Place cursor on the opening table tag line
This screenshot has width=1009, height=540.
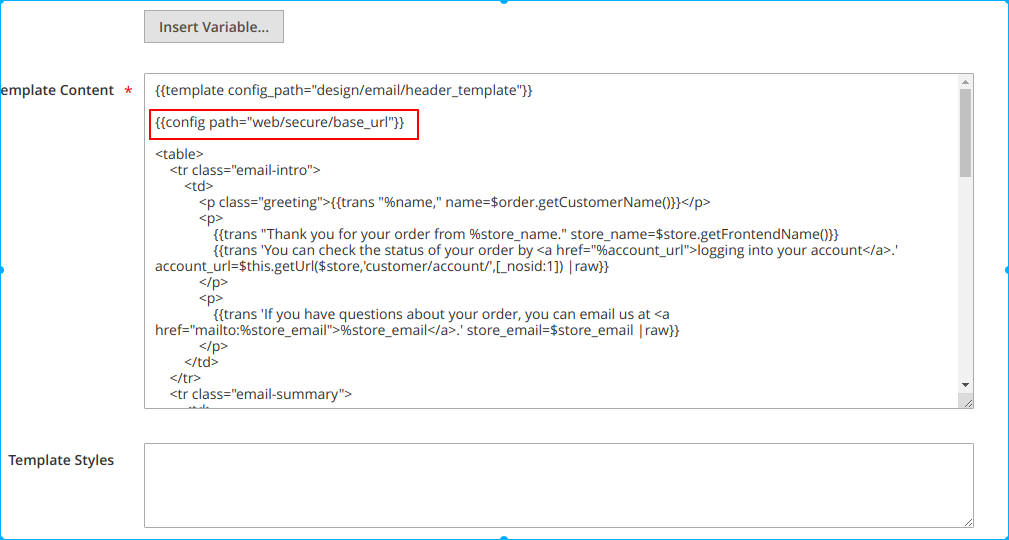pyautogui.click(x=180, y=154)
